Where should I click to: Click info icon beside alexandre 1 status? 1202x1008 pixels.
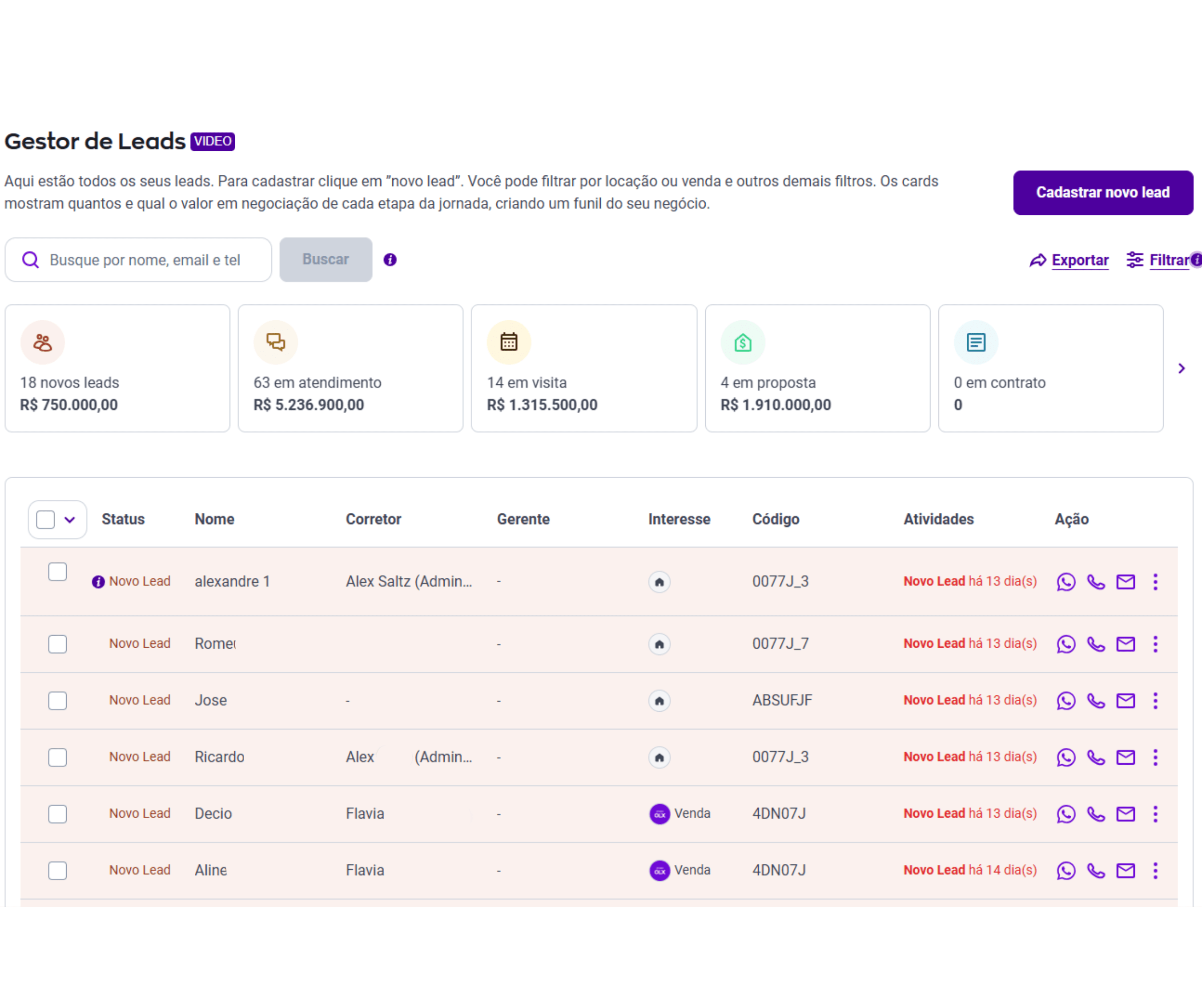[98, 582]
